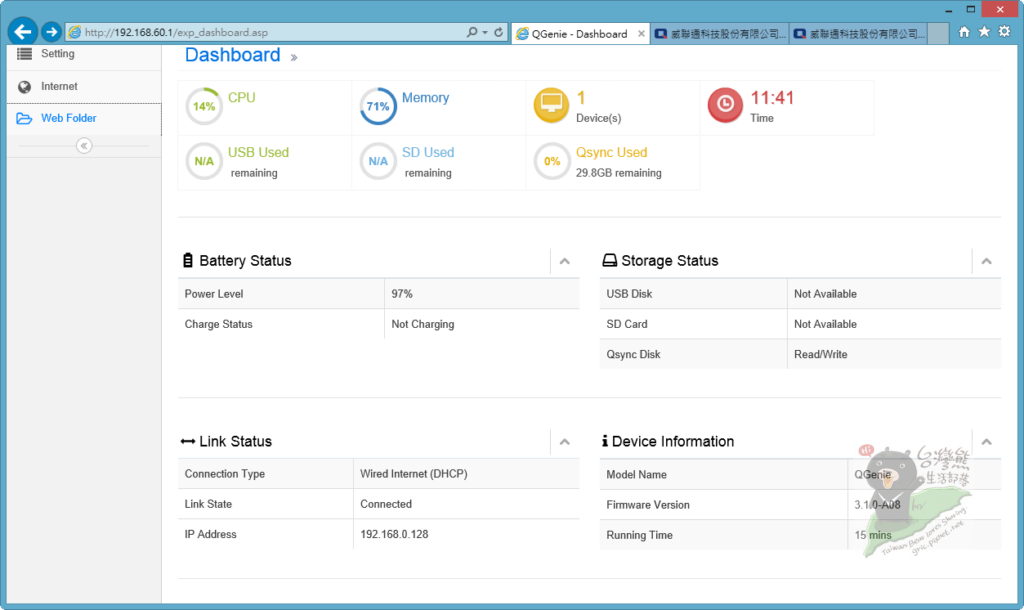
Task: Collapse the left sidebar with double-chevron
Action: point(84,146)
